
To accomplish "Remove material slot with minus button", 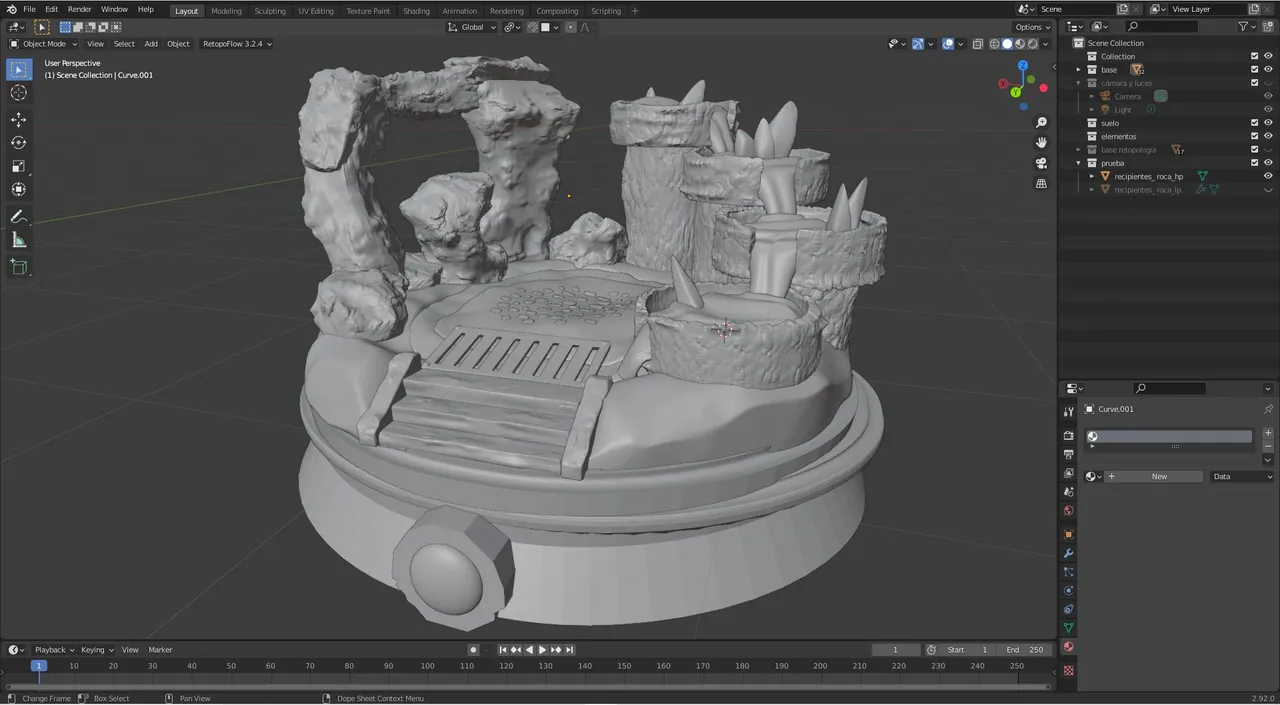I will click(1268, 446).
